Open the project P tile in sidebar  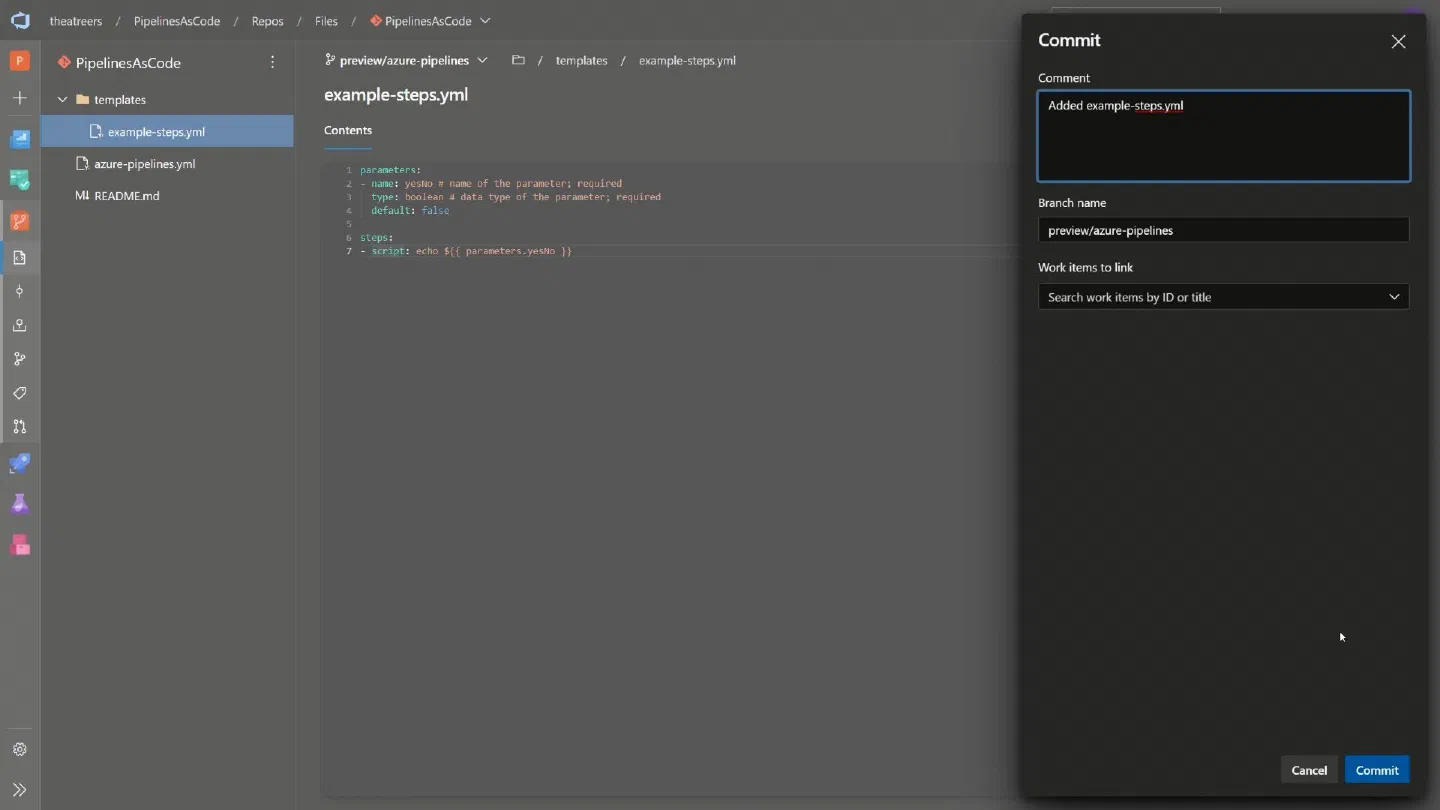tap(19, 61)
